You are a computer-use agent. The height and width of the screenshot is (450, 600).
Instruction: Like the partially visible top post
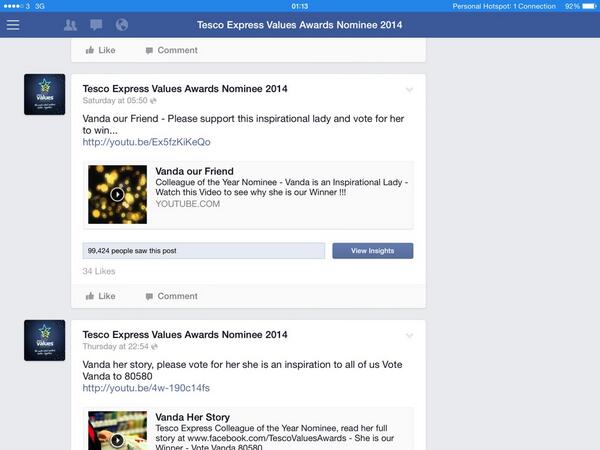tap(101, 50)
